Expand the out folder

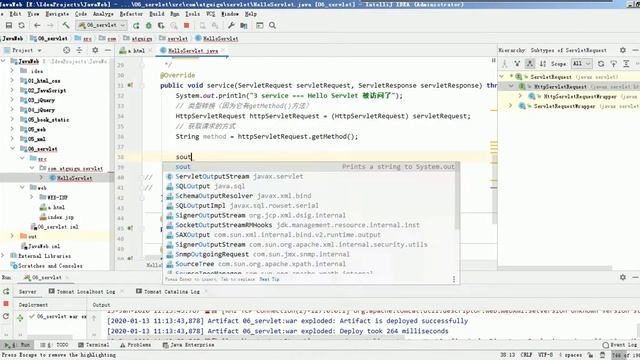[x=12, y=236]
